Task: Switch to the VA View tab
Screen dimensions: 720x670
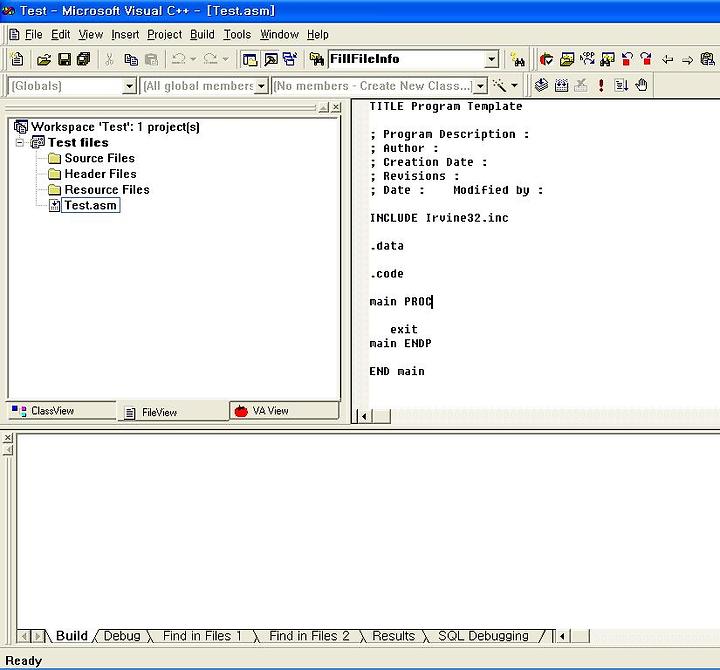Action: pos(284,411)
